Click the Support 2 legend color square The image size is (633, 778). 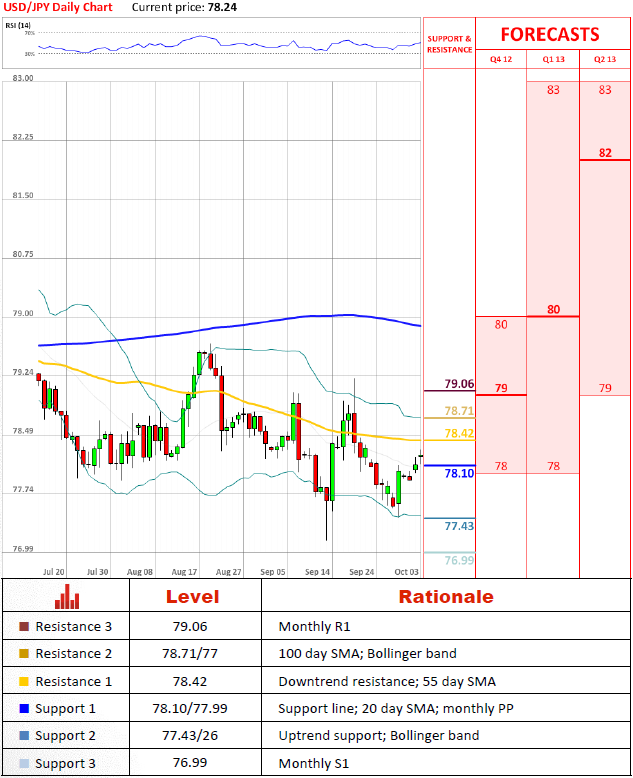coord(24,735)
